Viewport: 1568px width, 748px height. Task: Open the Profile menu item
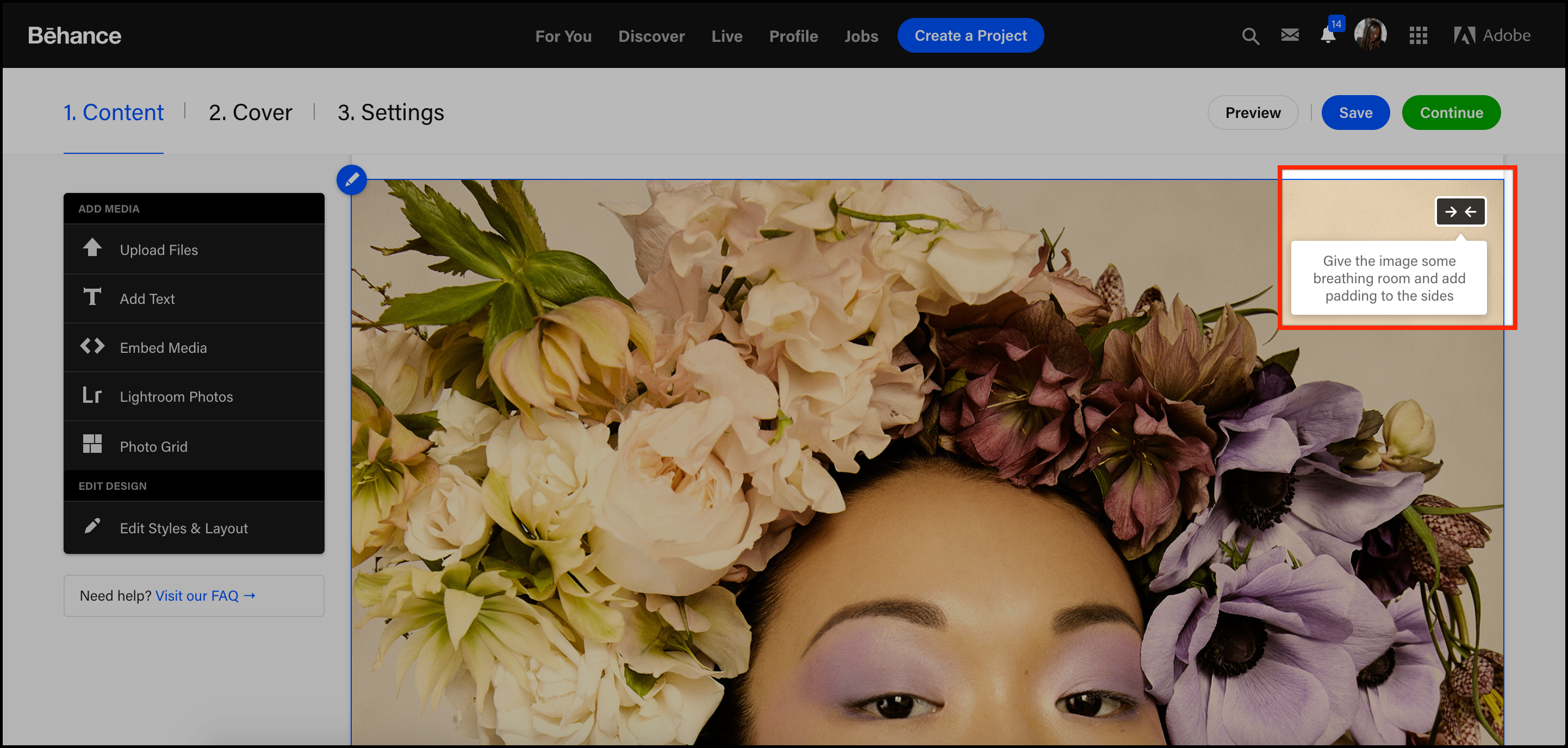(793, 36)
